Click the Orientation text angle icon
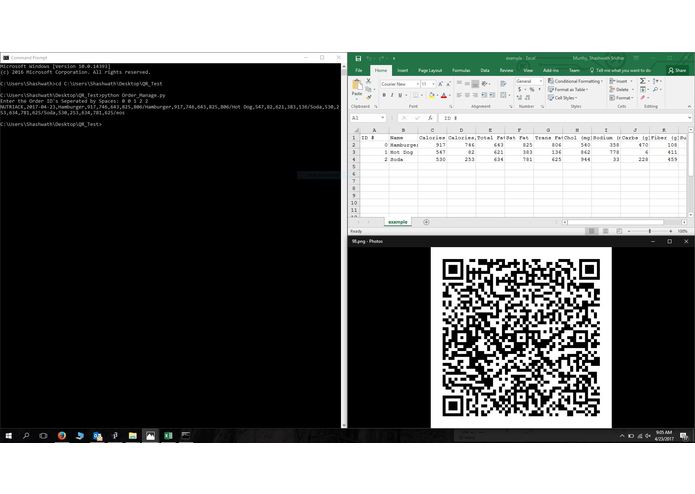The height and width of the screenshot is (494, 695). pos(485,83)
